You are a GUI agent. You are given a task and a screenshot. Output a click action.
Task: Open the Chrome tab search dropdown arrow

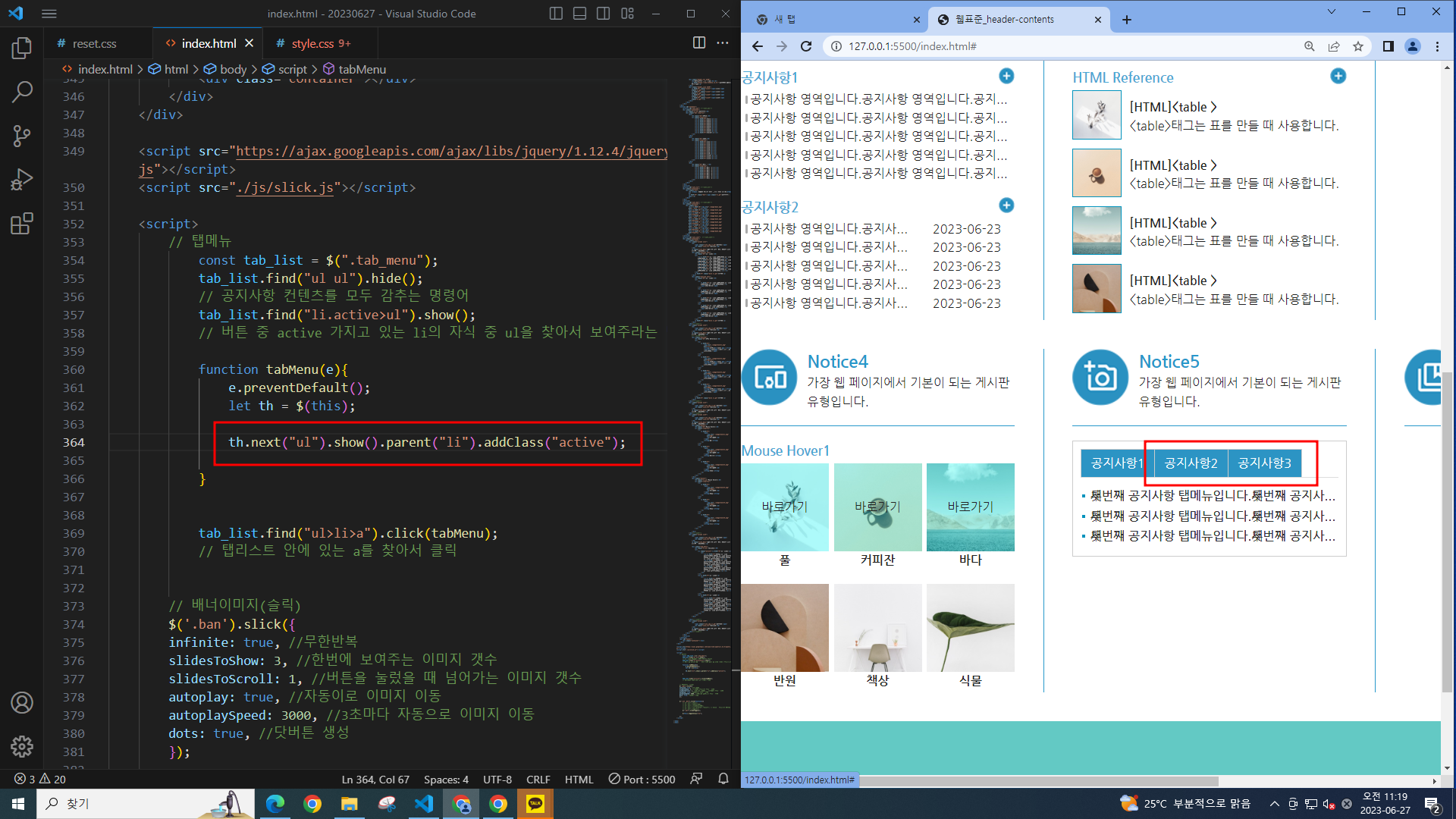point(1331,12)
